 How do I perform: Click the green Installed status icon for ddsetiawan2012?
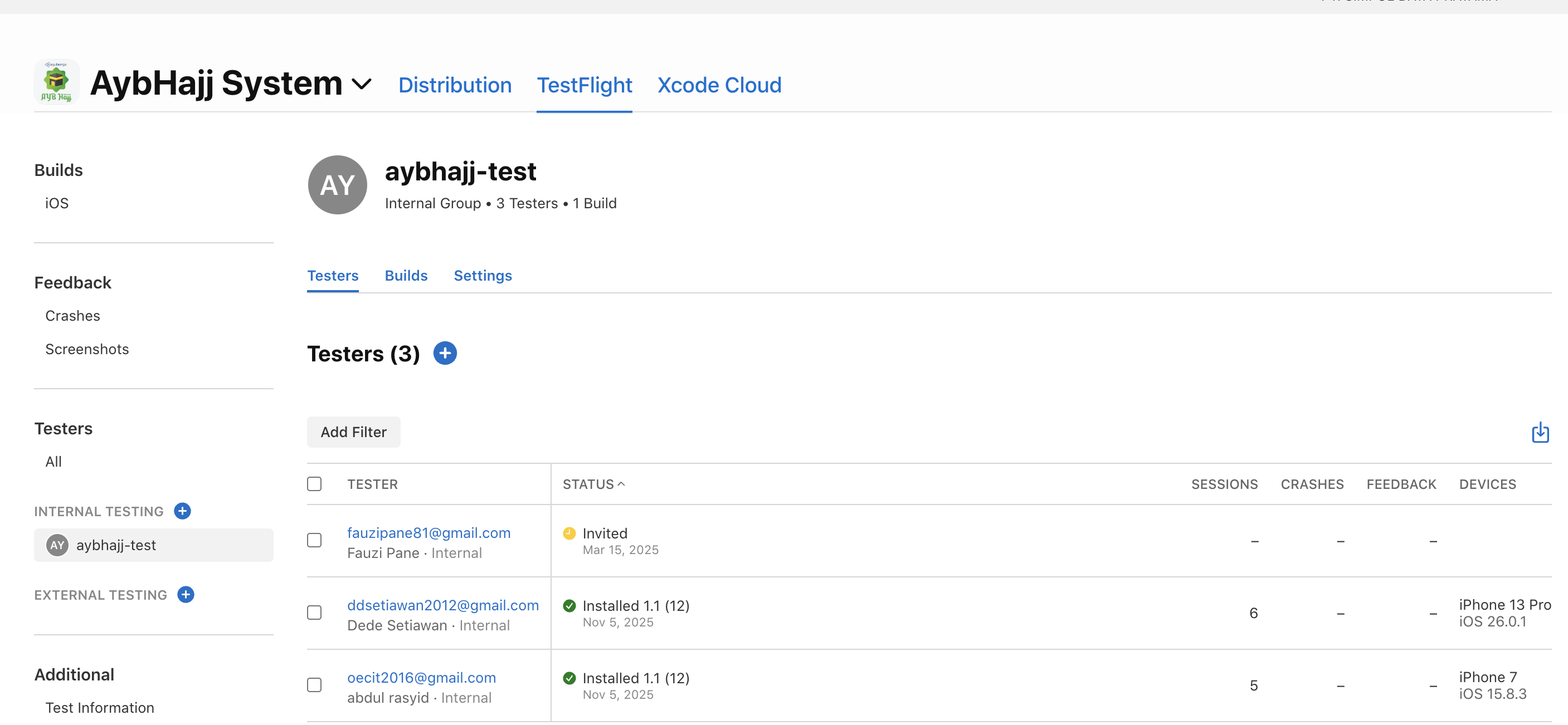point(569,605)
